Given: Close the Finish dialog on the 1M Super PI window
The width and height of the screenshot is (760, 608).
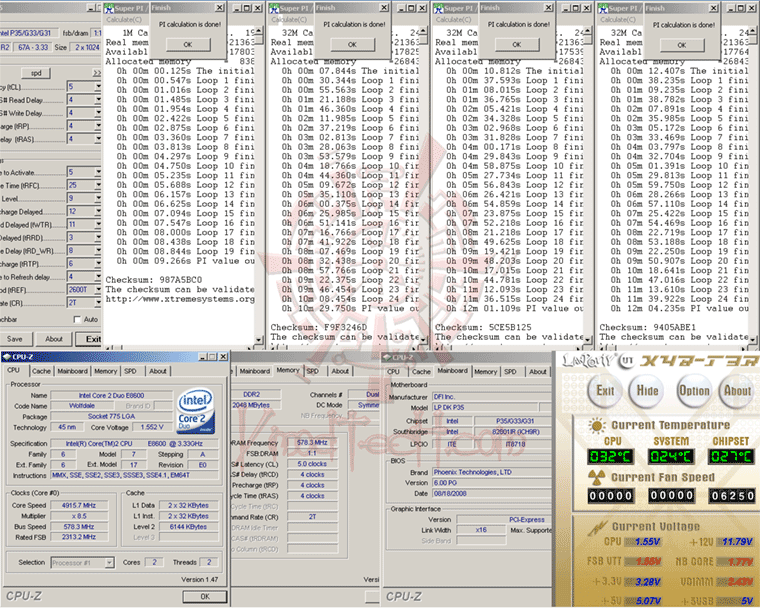Looking at the screenshot, I should pyautogui.click(x=220, y=8).
